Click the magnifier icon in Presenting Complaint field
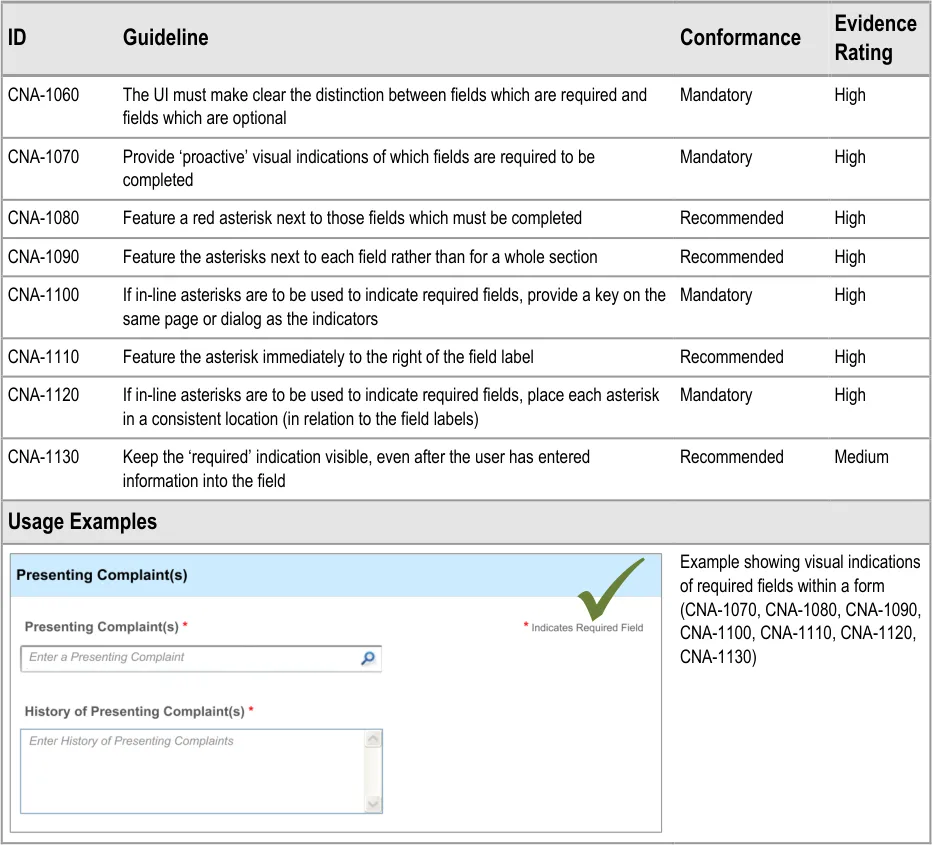This screenshot has height=845, width=932. (368, 658)
